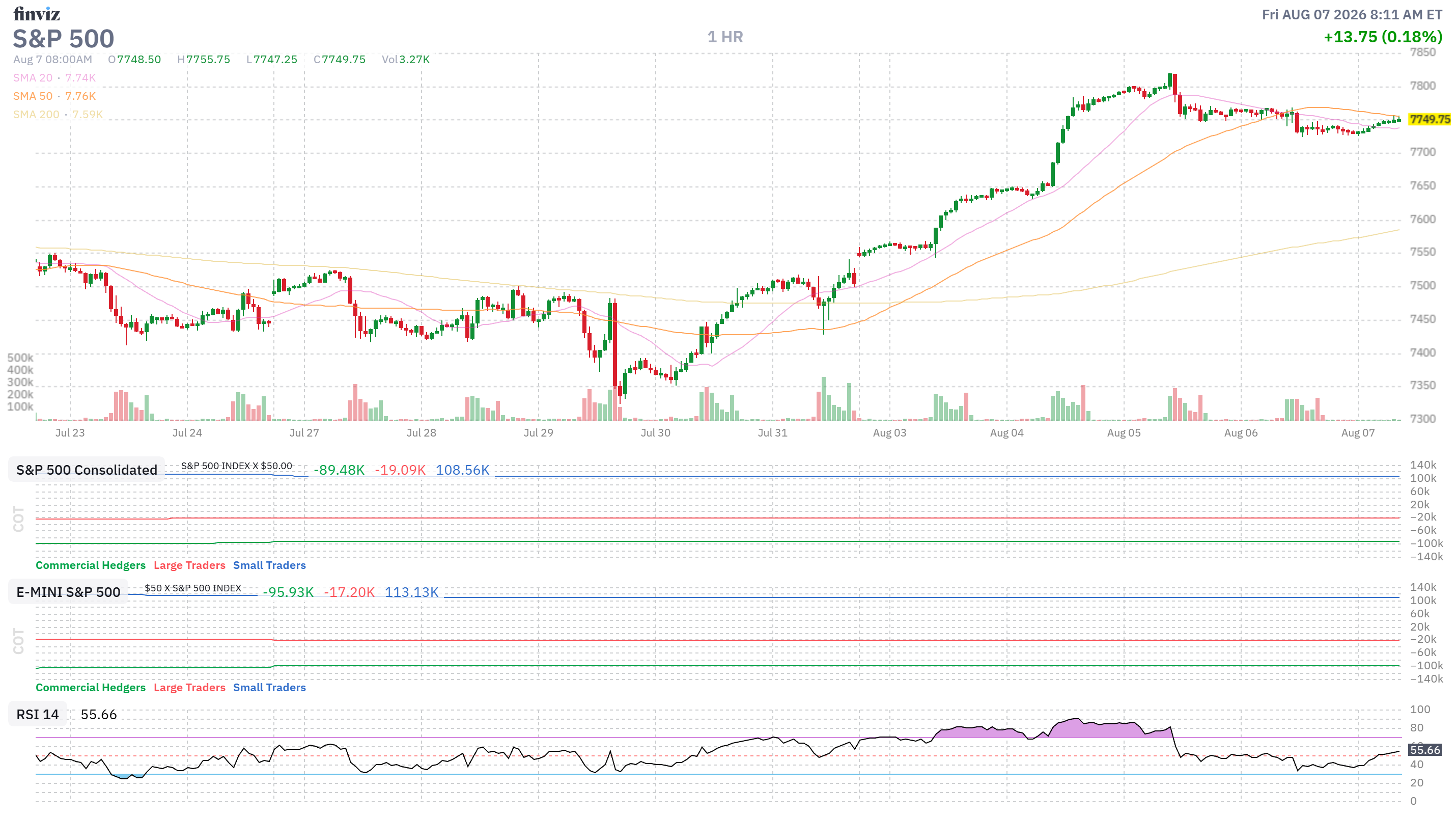Click the Aug 05 date axis label
The height and width of the screenshot is (817, 1456).
1124,433
